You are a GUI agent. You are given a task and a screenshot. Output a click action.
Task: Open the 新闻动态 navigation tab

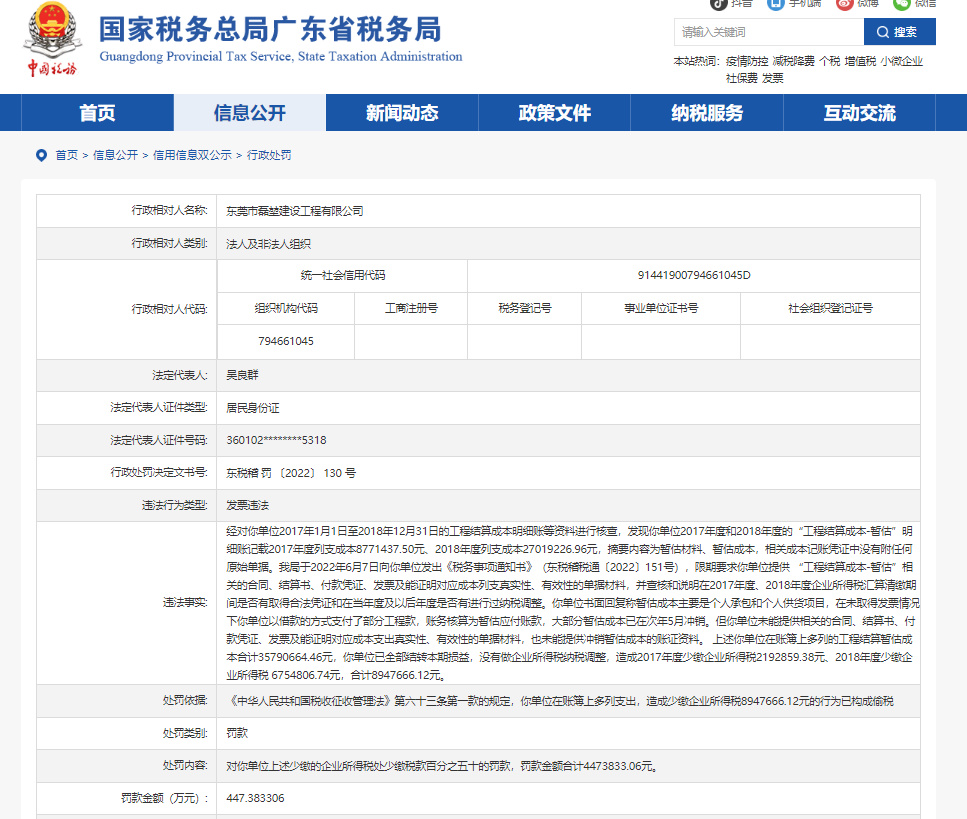[402, 113]
